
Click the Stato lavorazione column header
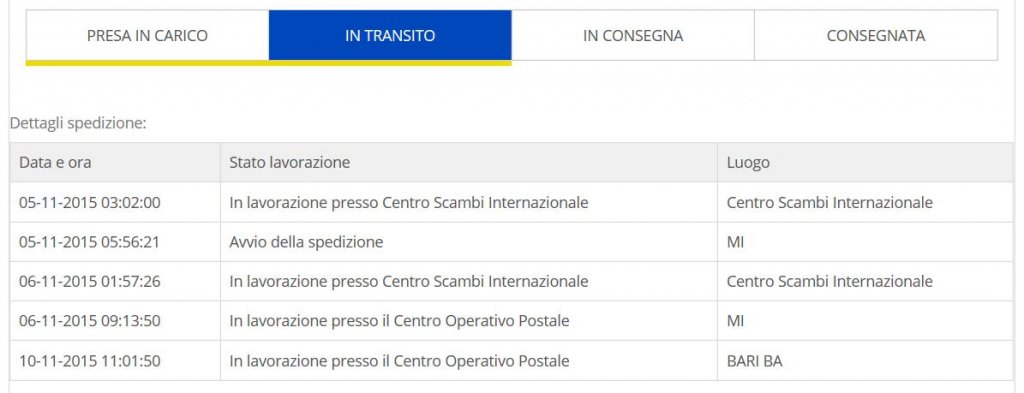coord(469,163)
